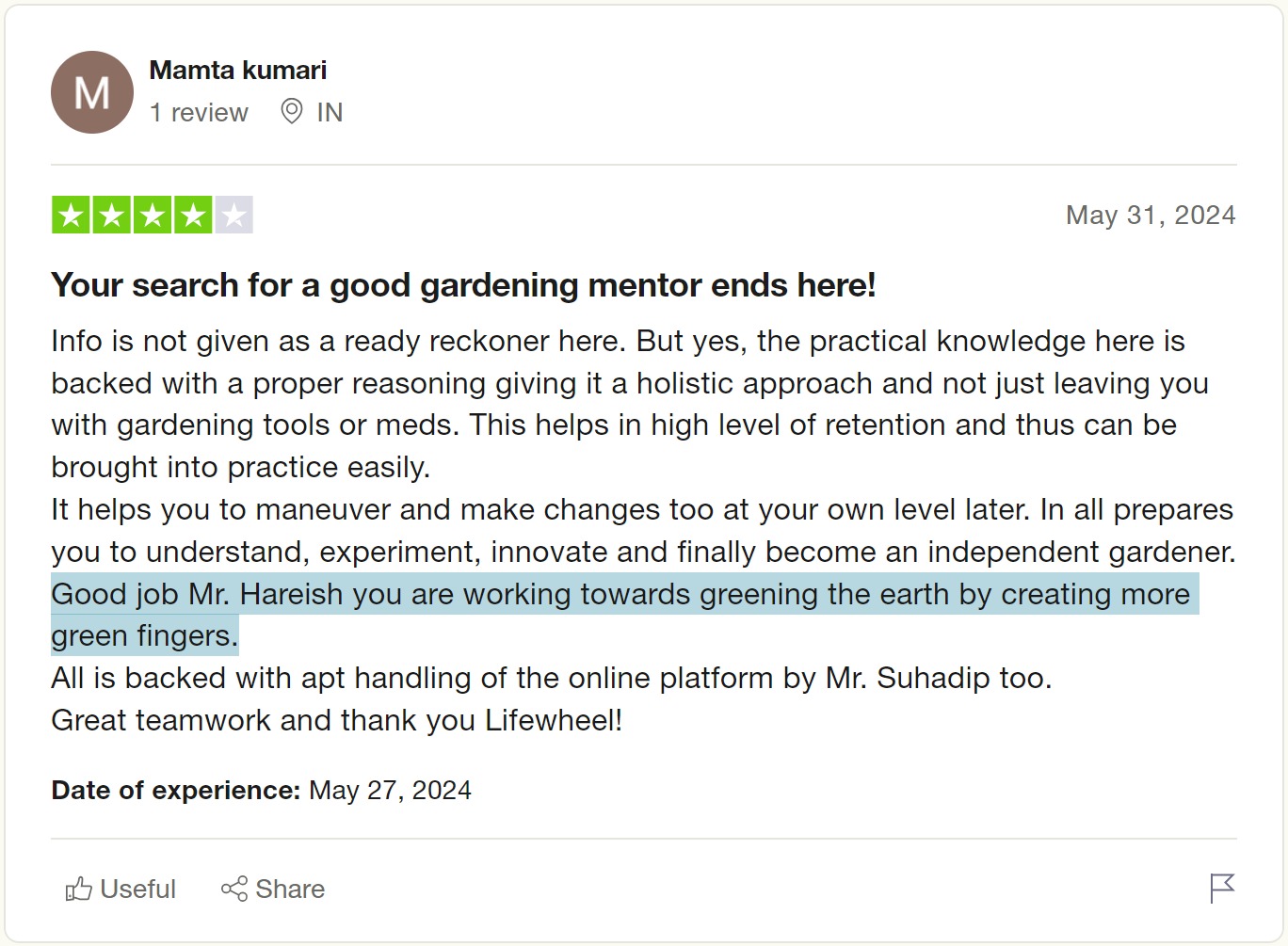Click the "1 review" count
Image resolution: width=1288 pixels, height=946 pixels.
pos(199,113)
